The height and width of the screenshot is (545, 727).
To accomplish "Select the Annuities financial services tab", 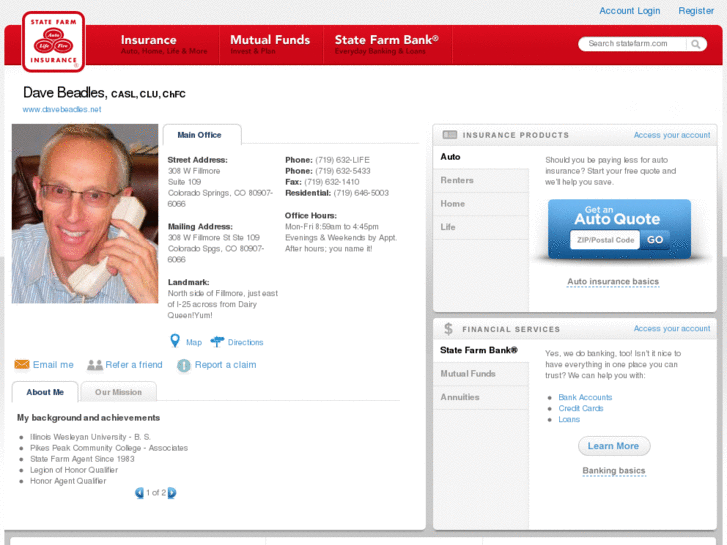I will point(481,398).
